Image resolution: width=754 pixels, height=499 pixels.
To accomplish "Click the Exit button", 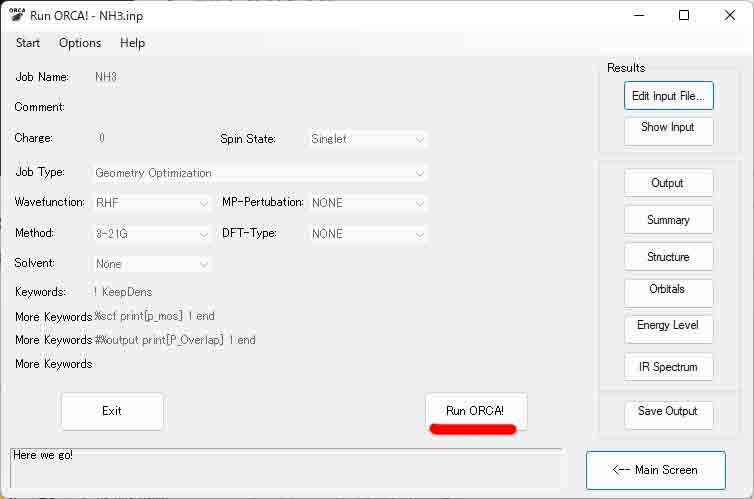I will click(x=112, y=411).
